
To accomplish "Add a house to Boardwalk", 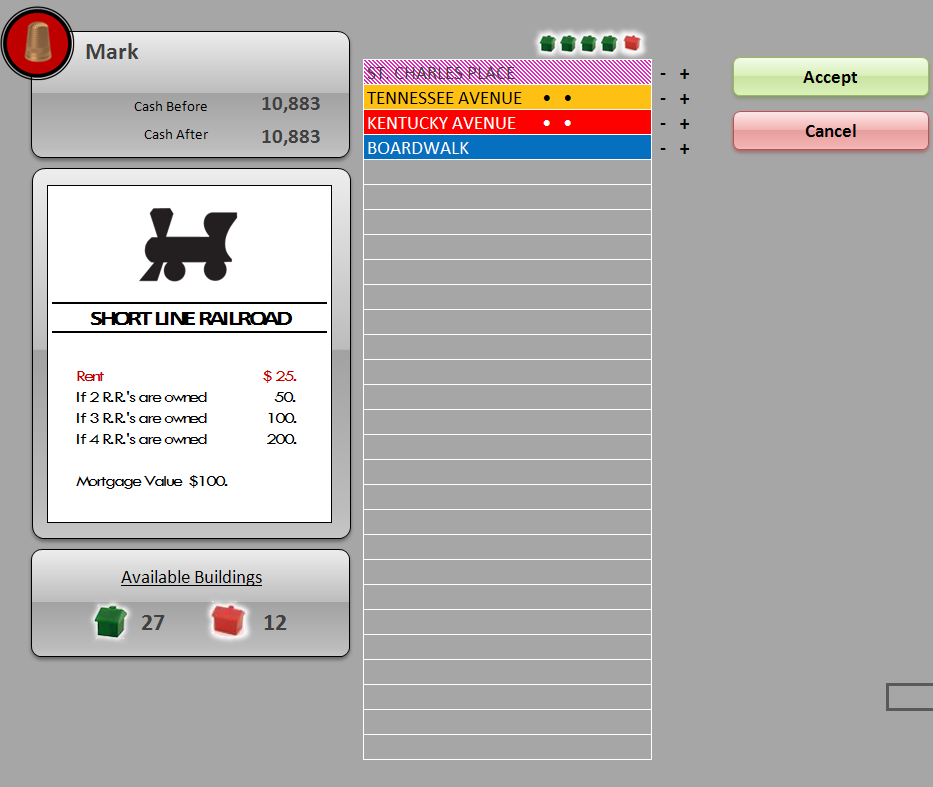I will pos(685,149).
